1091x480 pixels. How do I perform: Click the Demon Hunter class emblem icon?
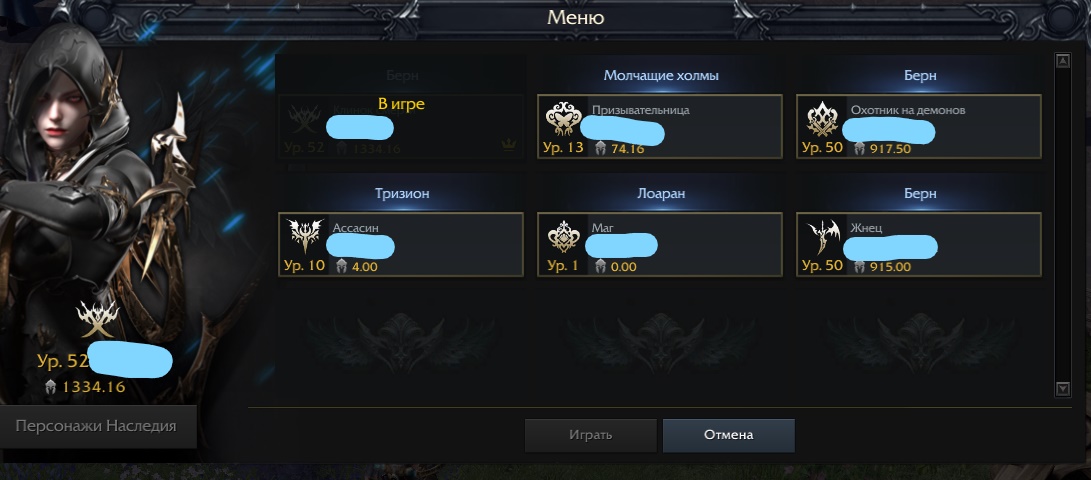tap(822, 119)
